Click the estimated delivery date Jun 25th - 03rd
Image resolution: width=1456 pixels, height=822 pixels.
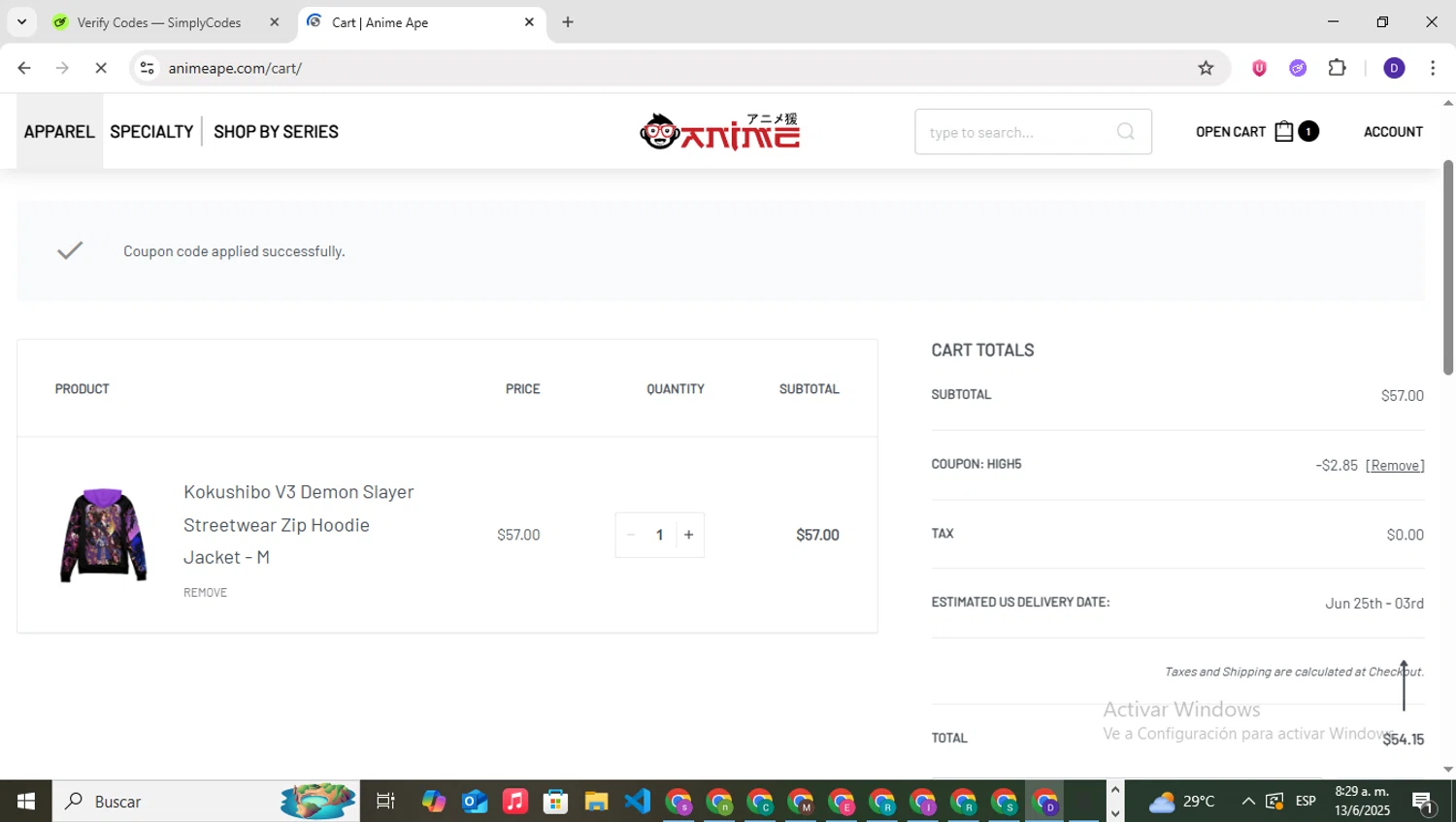[1374, 604]
